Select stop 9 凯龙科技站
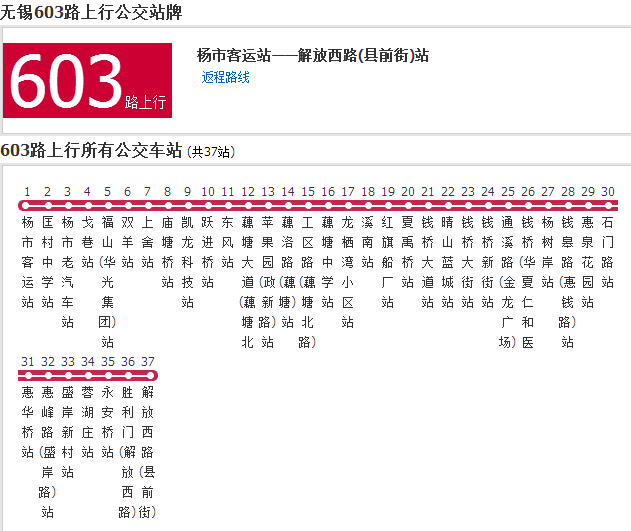The width and height of the screenshot is (631, 531). pyautogui.click(x=188, y=262)
